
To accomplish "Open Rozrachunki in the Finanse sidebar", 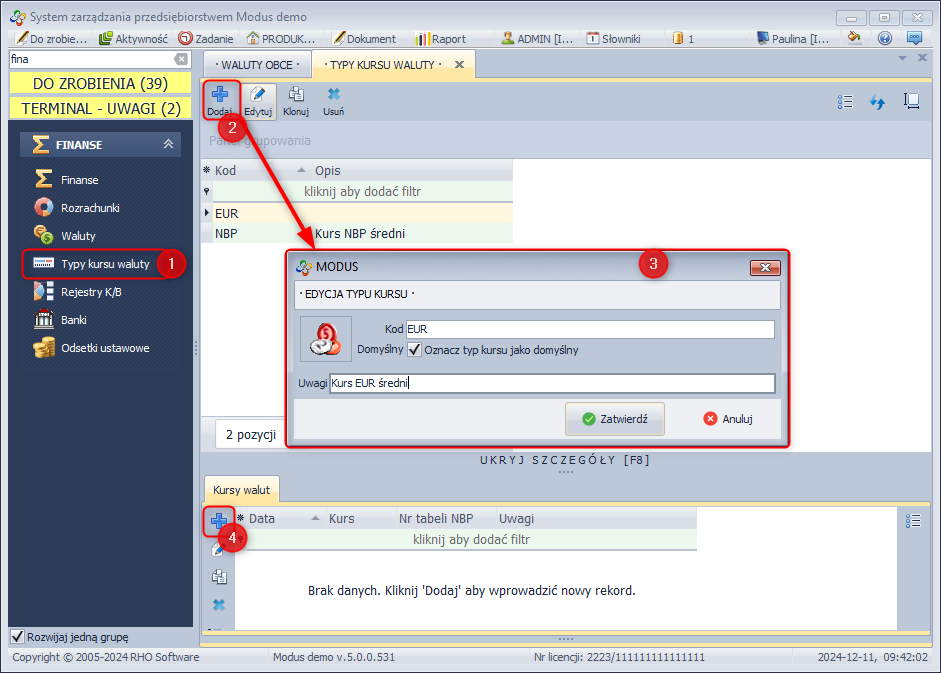I will point(90,208).
